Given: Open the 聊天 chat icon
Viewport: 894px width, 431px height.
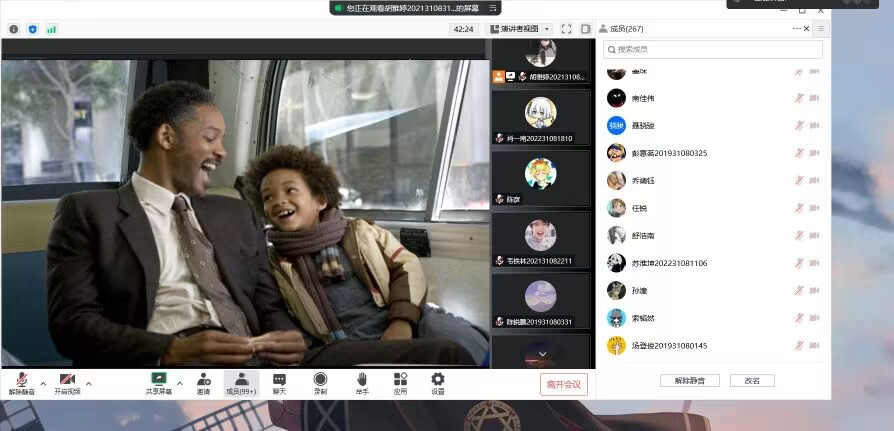Looking at the screenshot, I should pyautogui.click(x=280, y=383).
